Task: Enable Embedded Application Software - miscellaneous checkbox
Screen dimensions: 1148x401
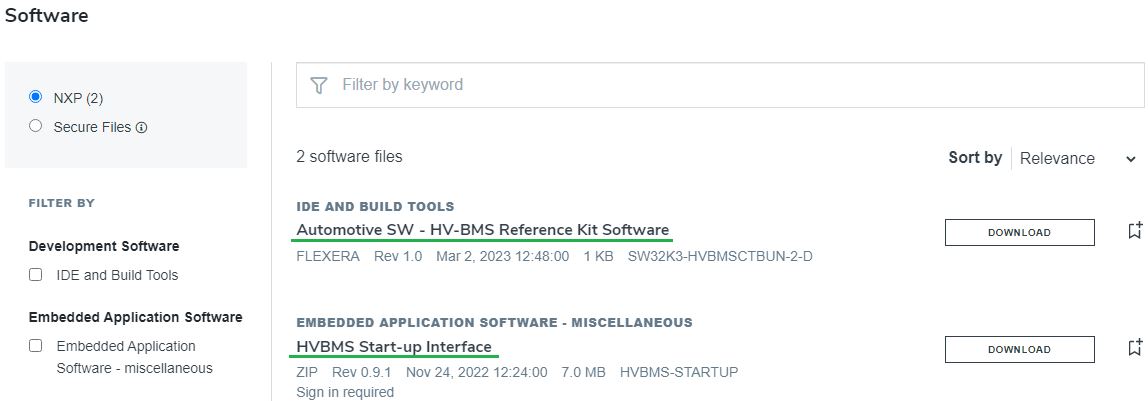Action: (36, 346)
